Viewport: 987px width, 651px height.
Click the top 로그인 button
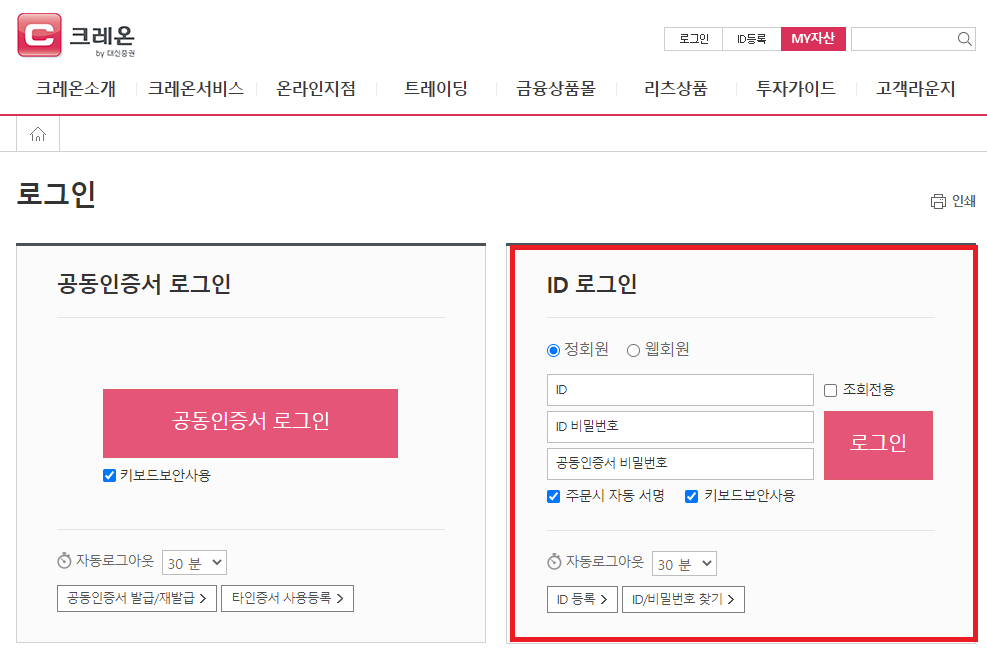(694, 39)
